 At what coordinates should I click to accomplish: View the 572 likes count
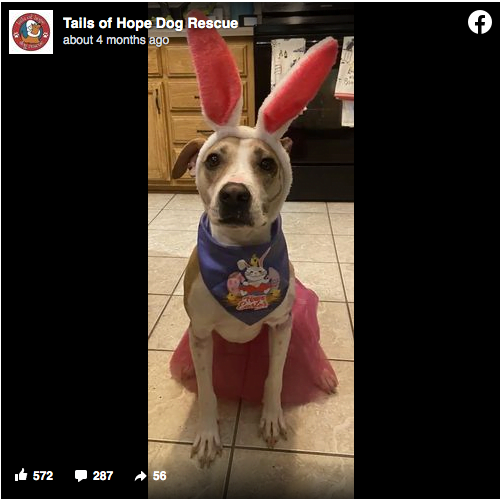tap(43, 476)
